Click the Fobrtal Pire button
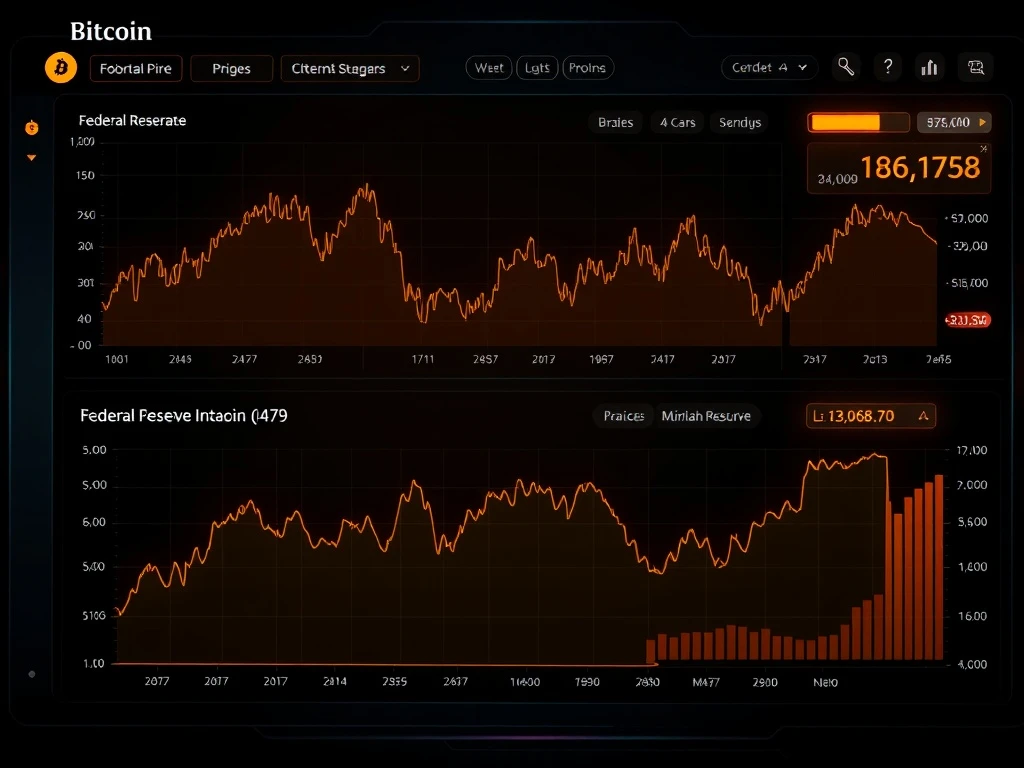The height and width of the screenshot is (768, 1024). (x=136, y=69)
